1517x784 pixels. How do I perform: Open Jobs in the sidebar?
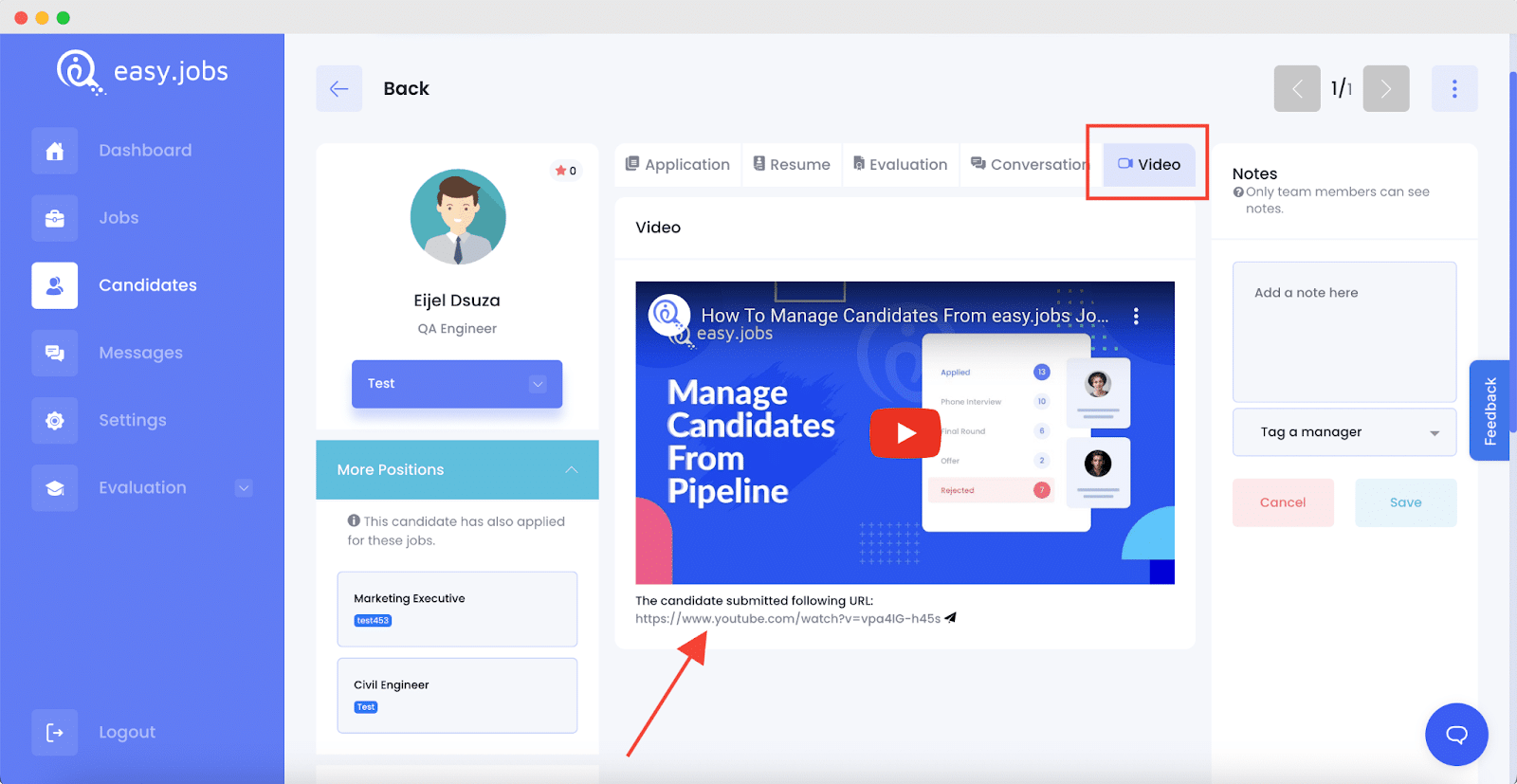point(119,218)
